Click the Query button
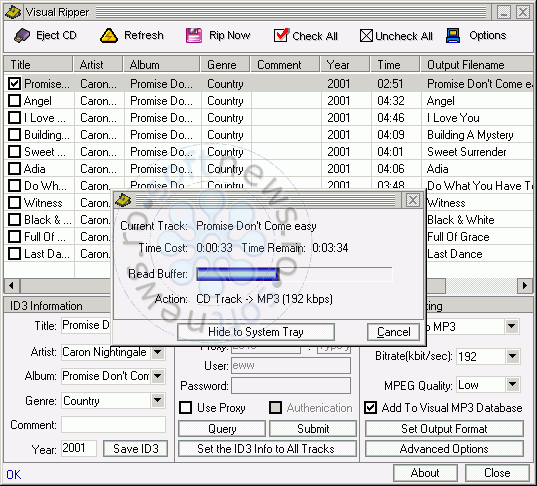 [x=222, y=428]
